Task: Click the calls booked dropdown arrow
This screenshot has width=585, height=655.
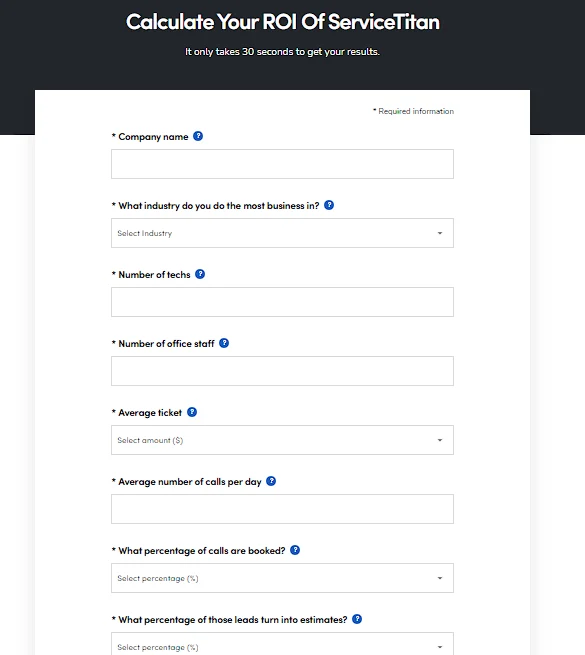Action: point(440,578)
